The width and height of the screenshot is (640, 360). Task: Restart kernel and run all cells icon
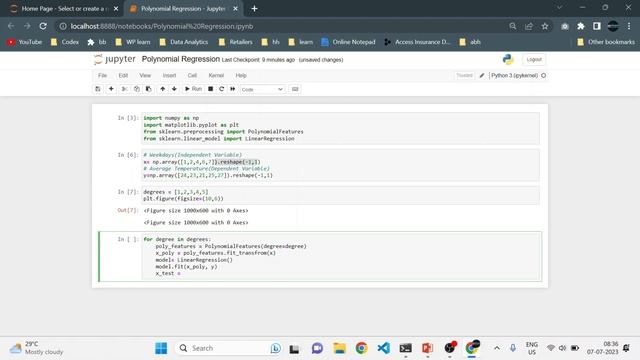[233, 89]
